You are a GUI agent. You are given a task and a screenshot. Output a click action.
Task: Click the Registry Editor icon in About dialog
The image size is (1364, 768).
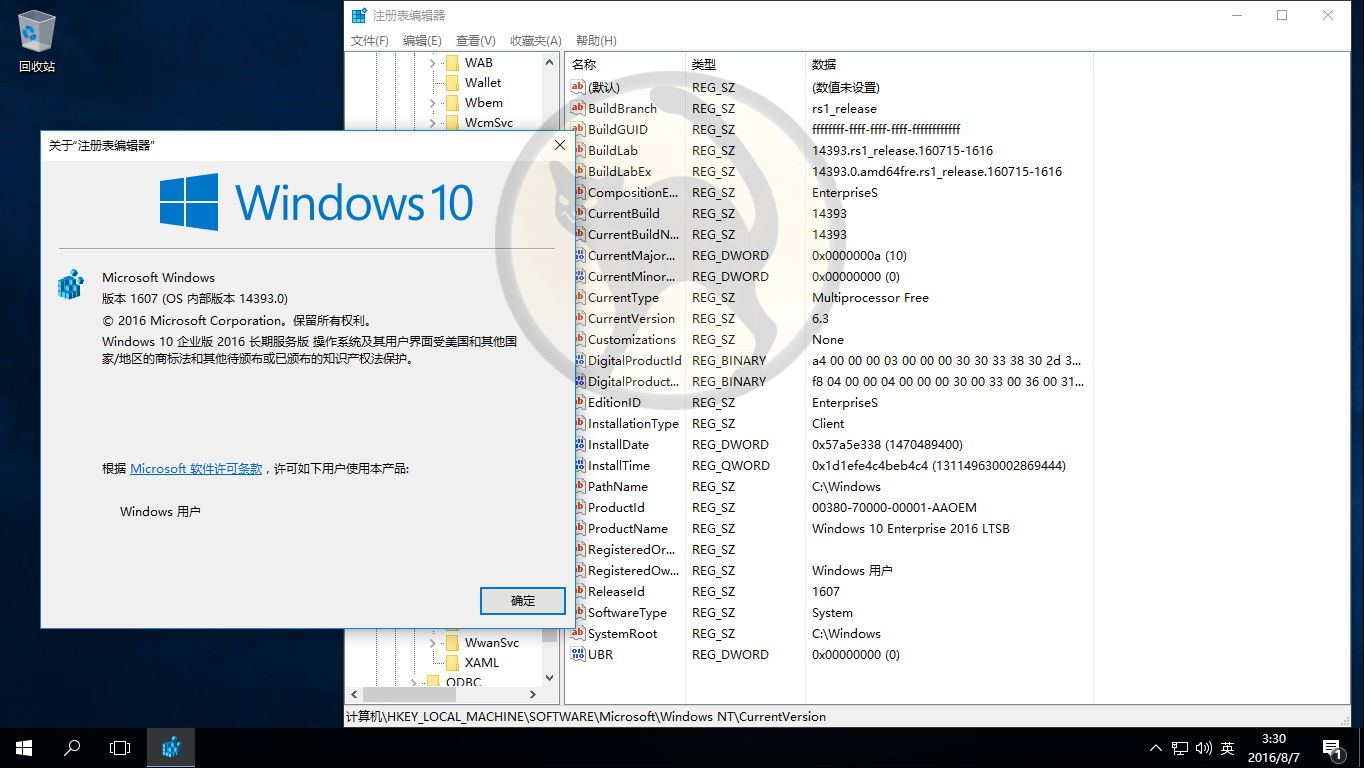click(70, 284)
